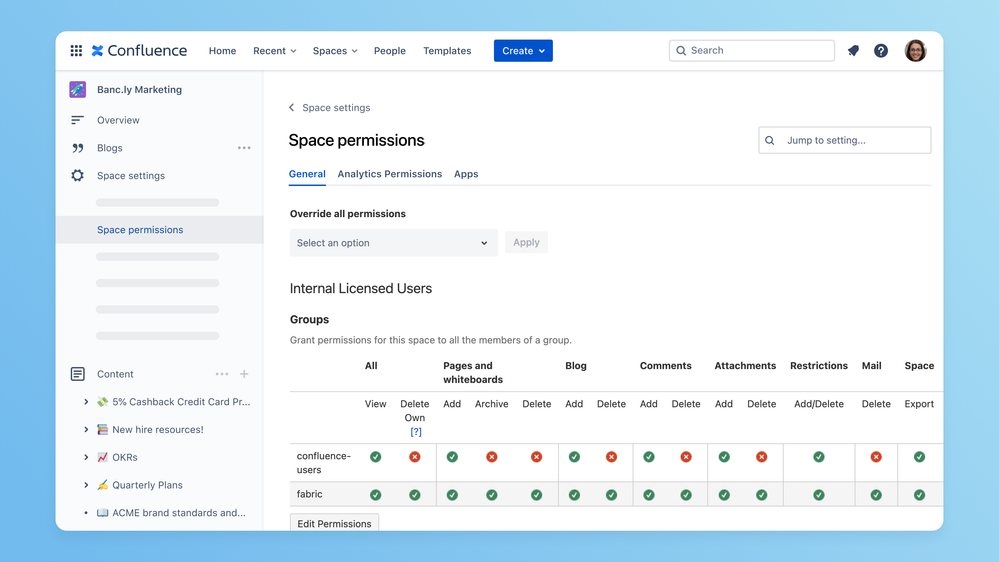
Task: Switch to the Analytics Permissions tab
Action: click(x=390, y=174)
